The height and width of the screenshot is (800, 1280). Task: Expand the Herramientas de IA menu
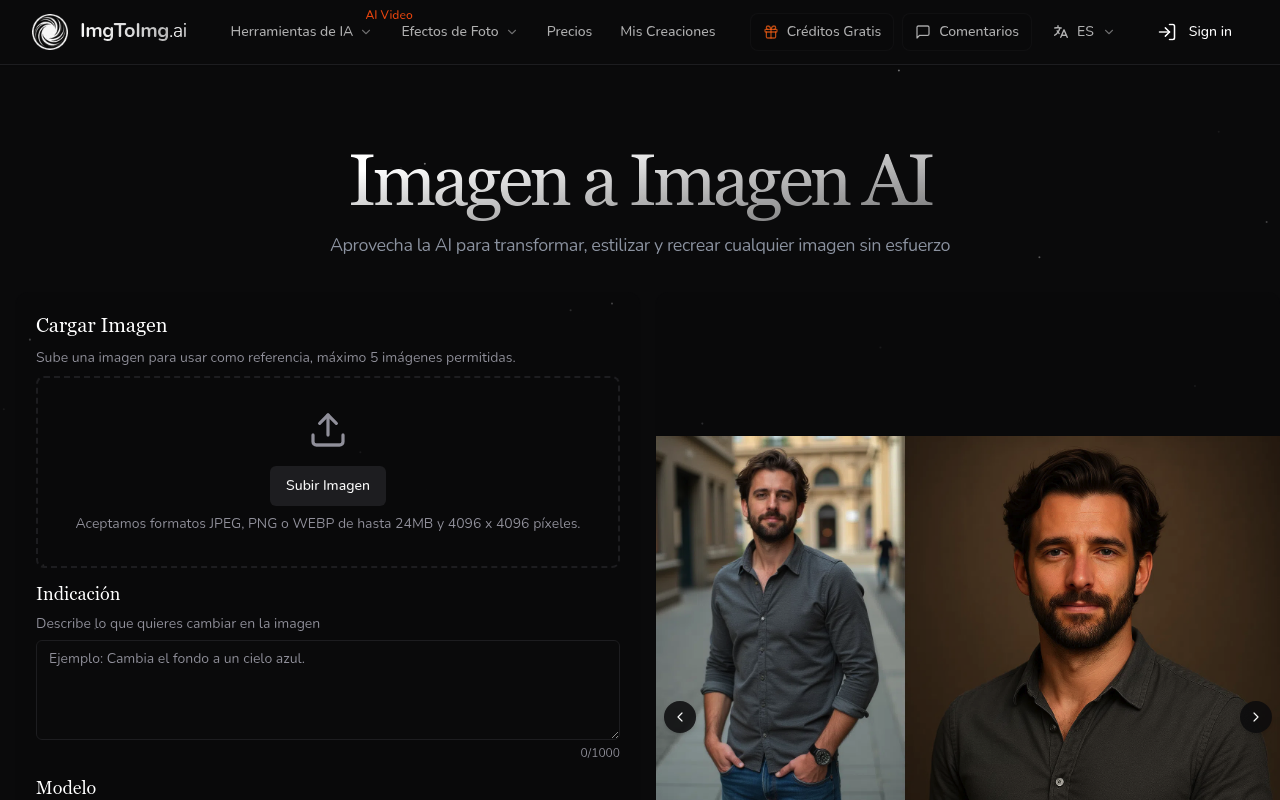click(x=300, y=32)
